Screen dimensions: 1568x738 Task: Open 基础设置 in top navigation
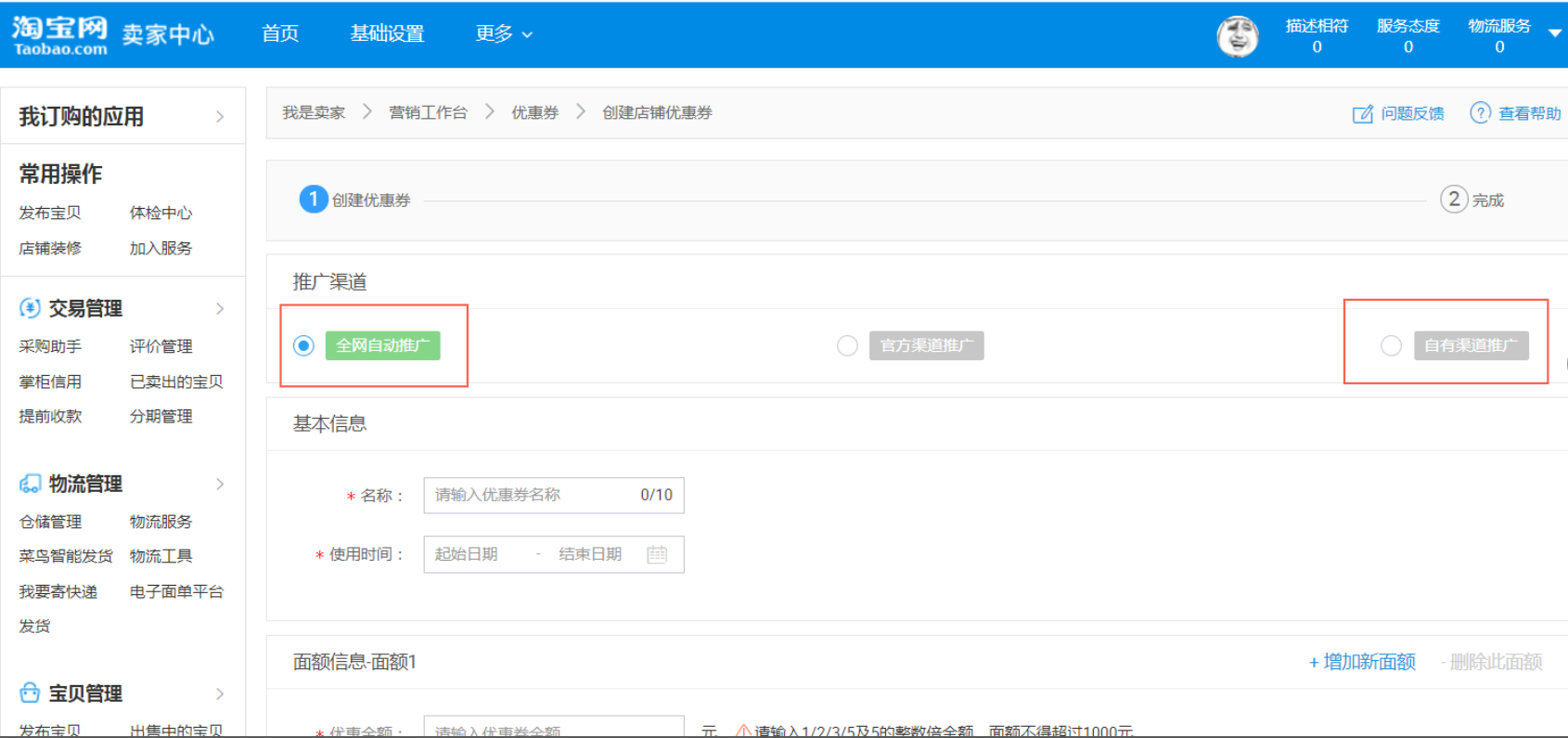point(387,33)
